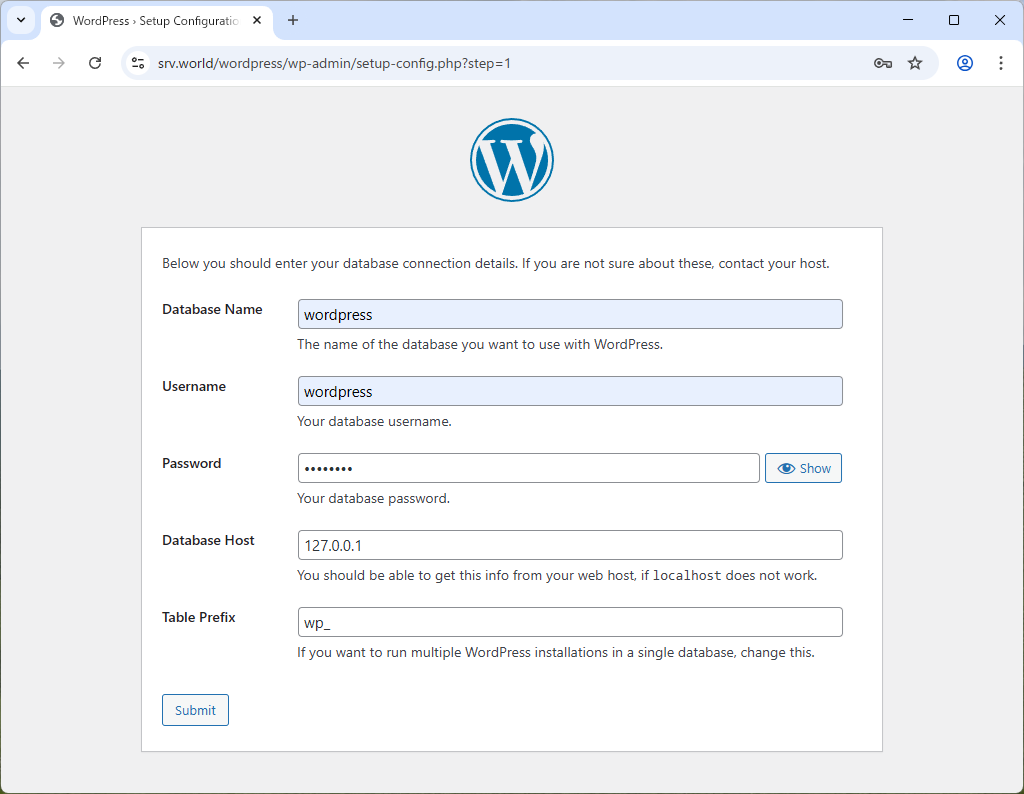Open the saved passwords key icon
Screen dimensions: 1024x794
tap(882, 62)
